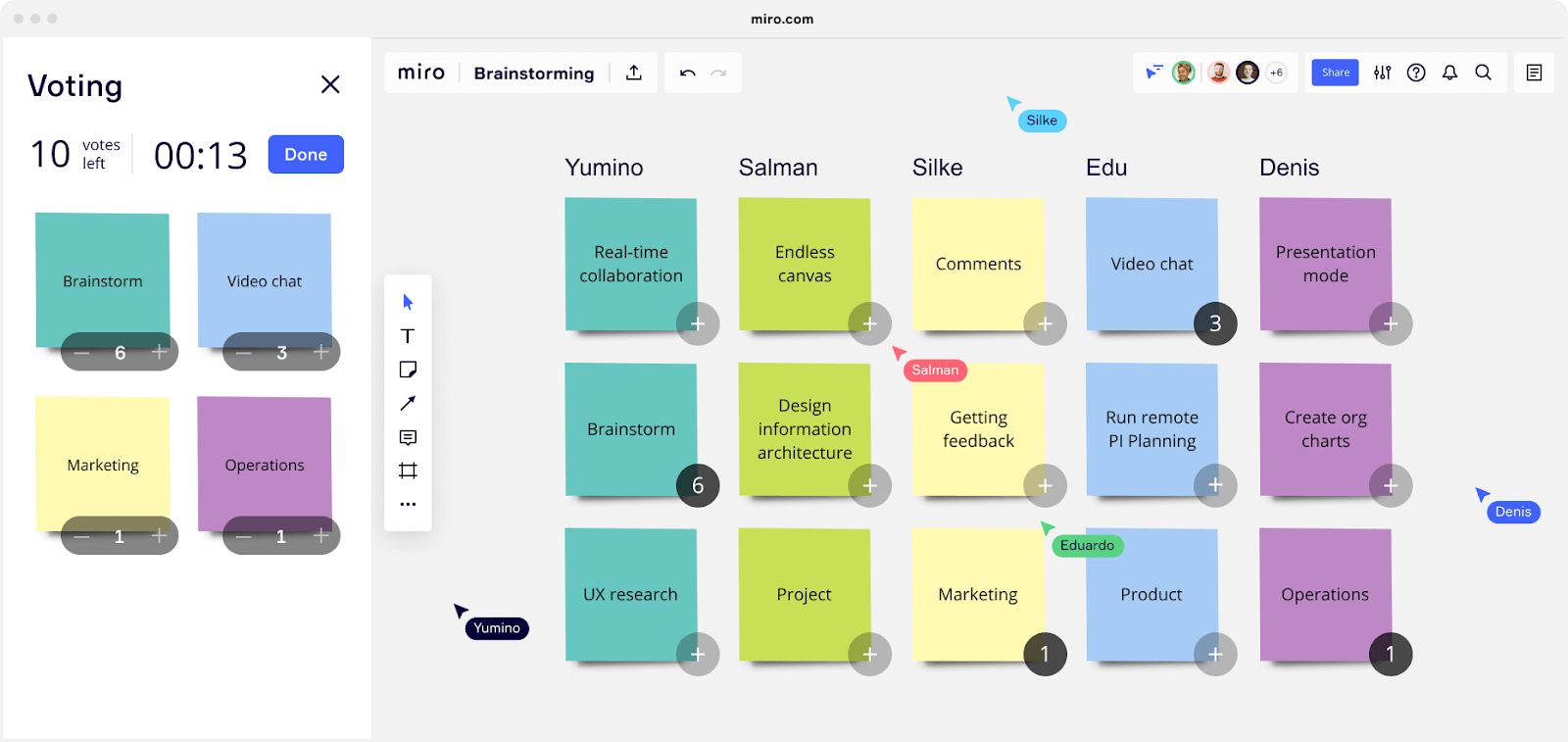Open the export board options
Screen dimensions: 1568x742
coord(633,72)
